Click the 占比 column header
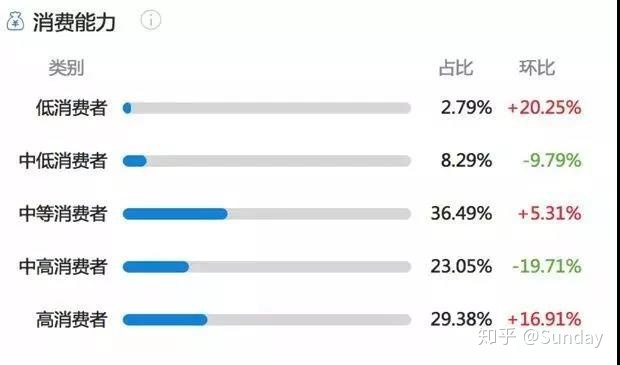The width and height of the screenshot is (620, 365). [456, 68]
